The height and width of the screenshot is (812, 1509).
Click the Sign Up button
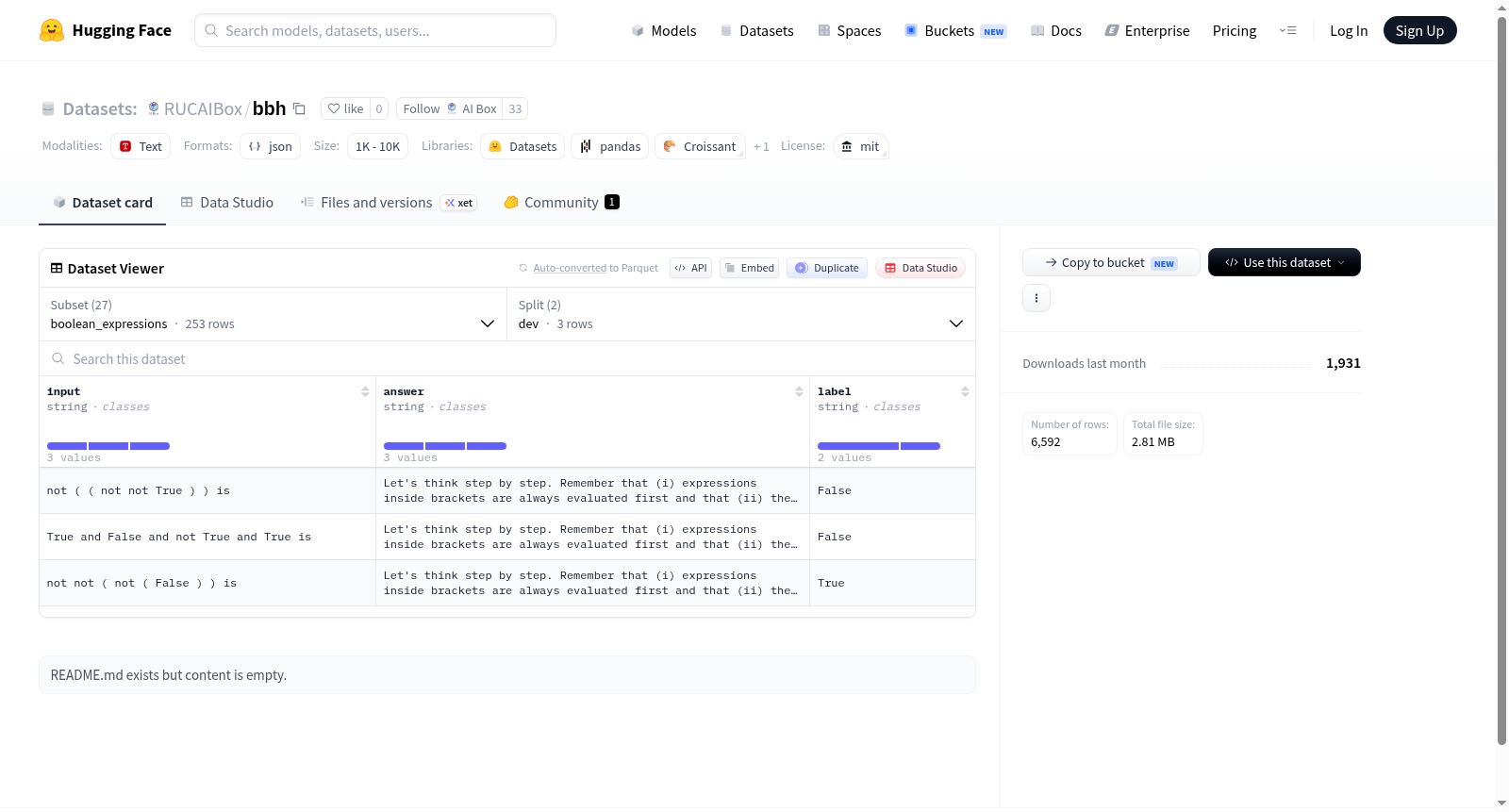[1419, 30]
